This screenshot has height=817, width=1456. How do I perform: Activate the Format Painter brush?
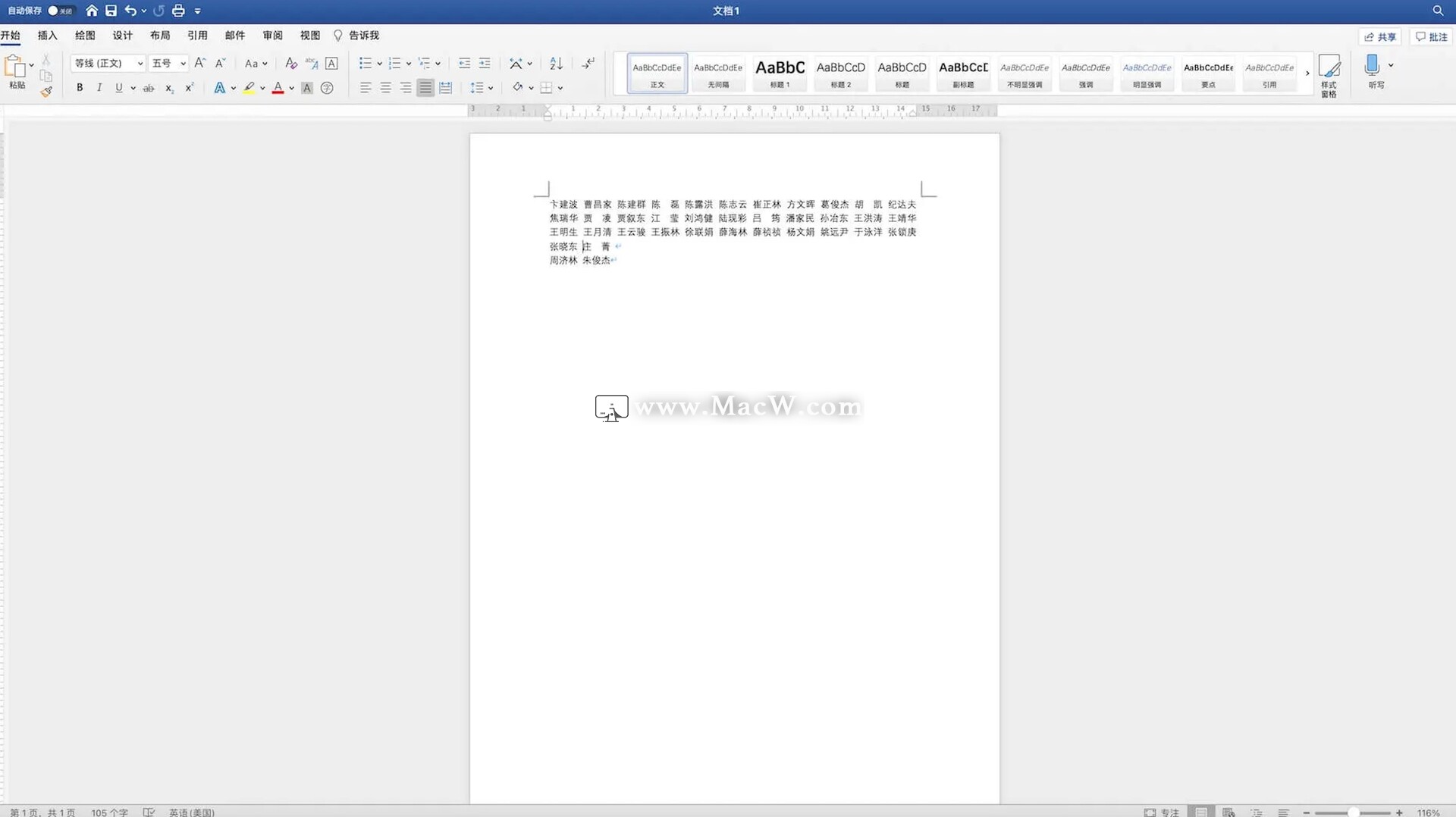coord(46,92)
